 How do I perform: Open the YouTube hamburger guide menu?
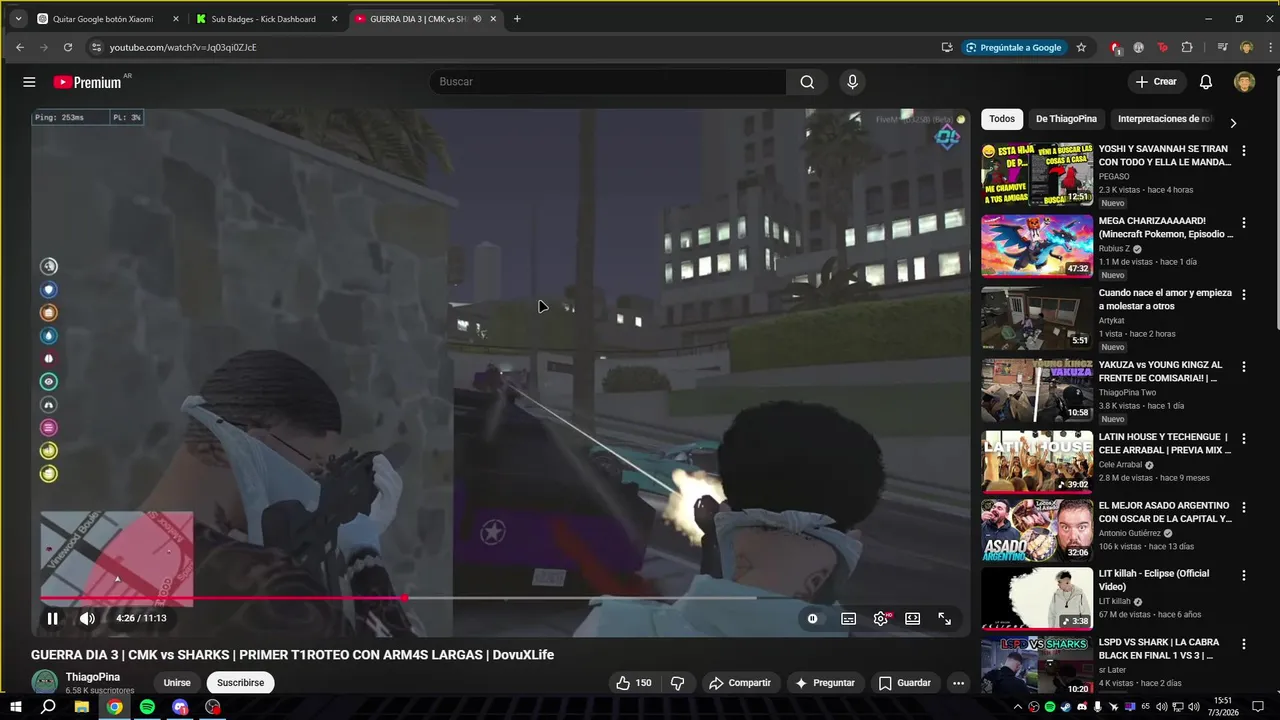(x=29, y=82)
